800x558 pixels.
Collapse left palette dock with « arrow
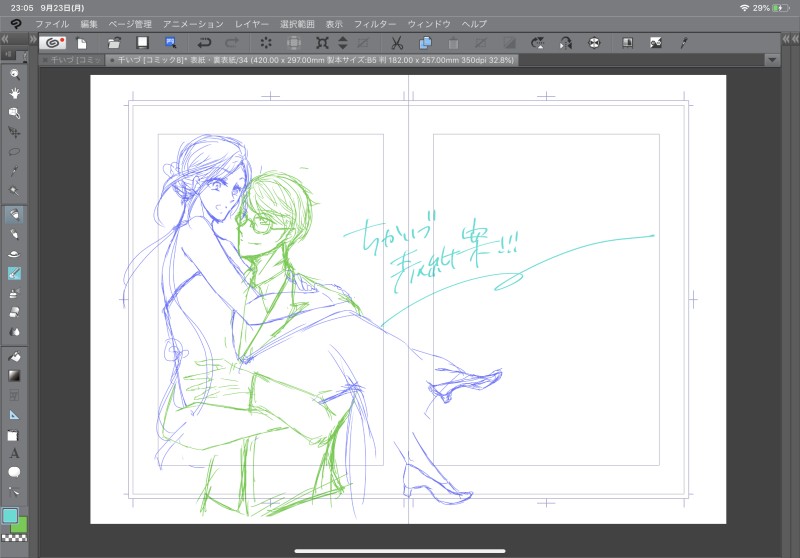pos(5,39)
